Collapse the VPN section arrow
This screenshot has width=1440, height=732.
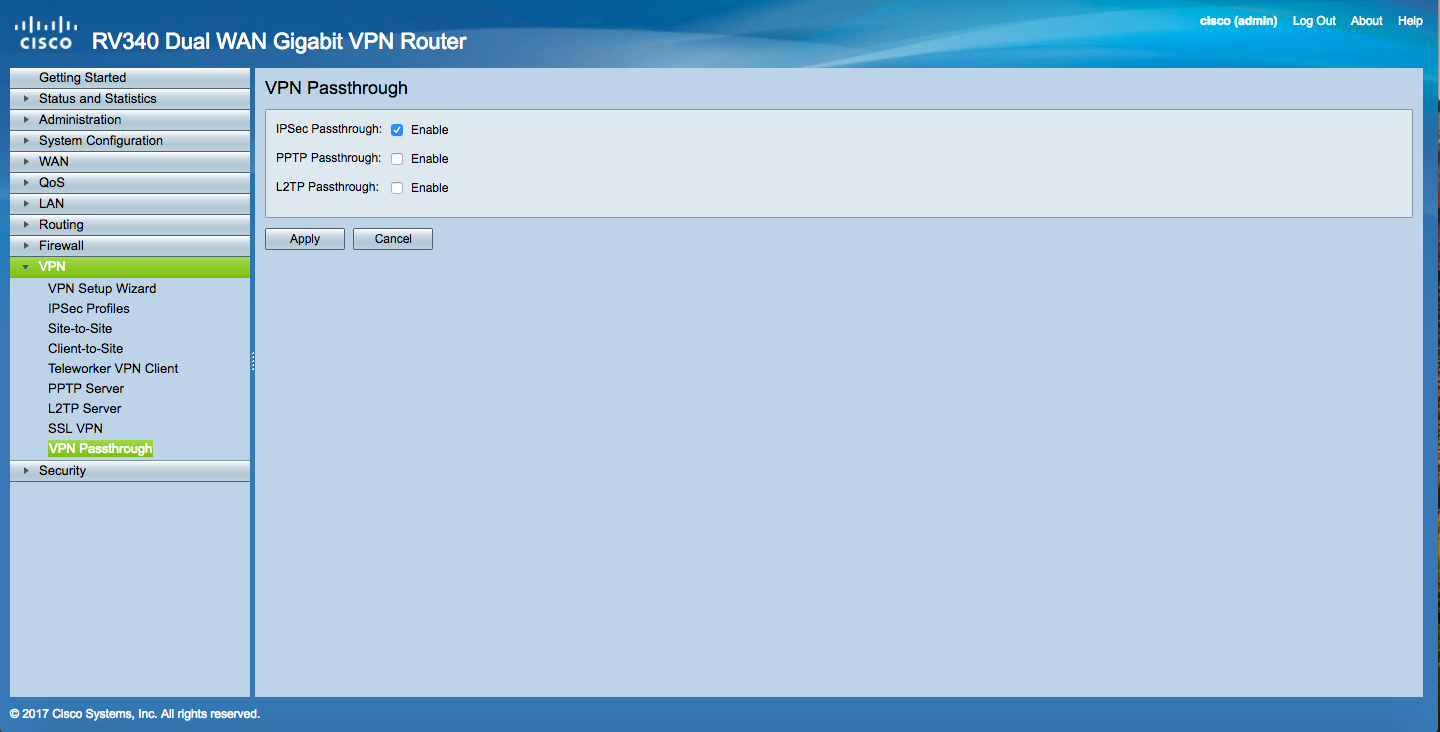coord(26,267)
